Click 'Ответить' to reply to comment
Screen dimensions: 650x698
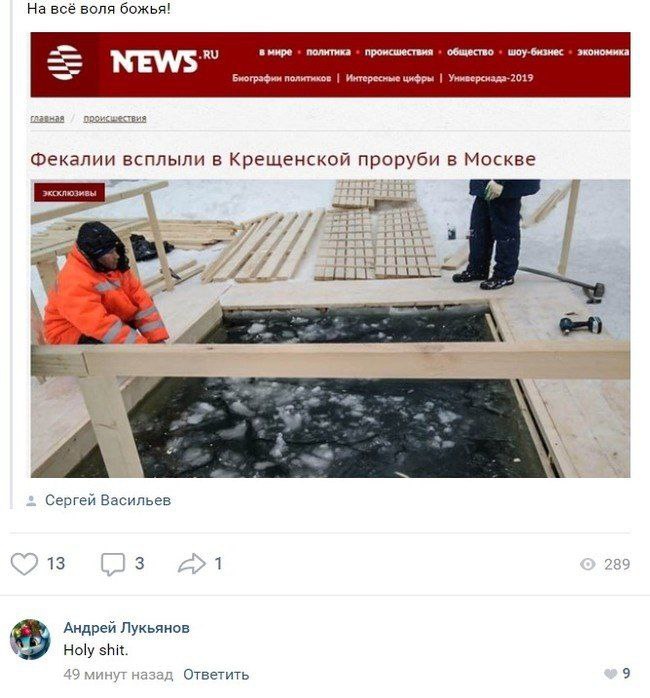tap(216, 675)
